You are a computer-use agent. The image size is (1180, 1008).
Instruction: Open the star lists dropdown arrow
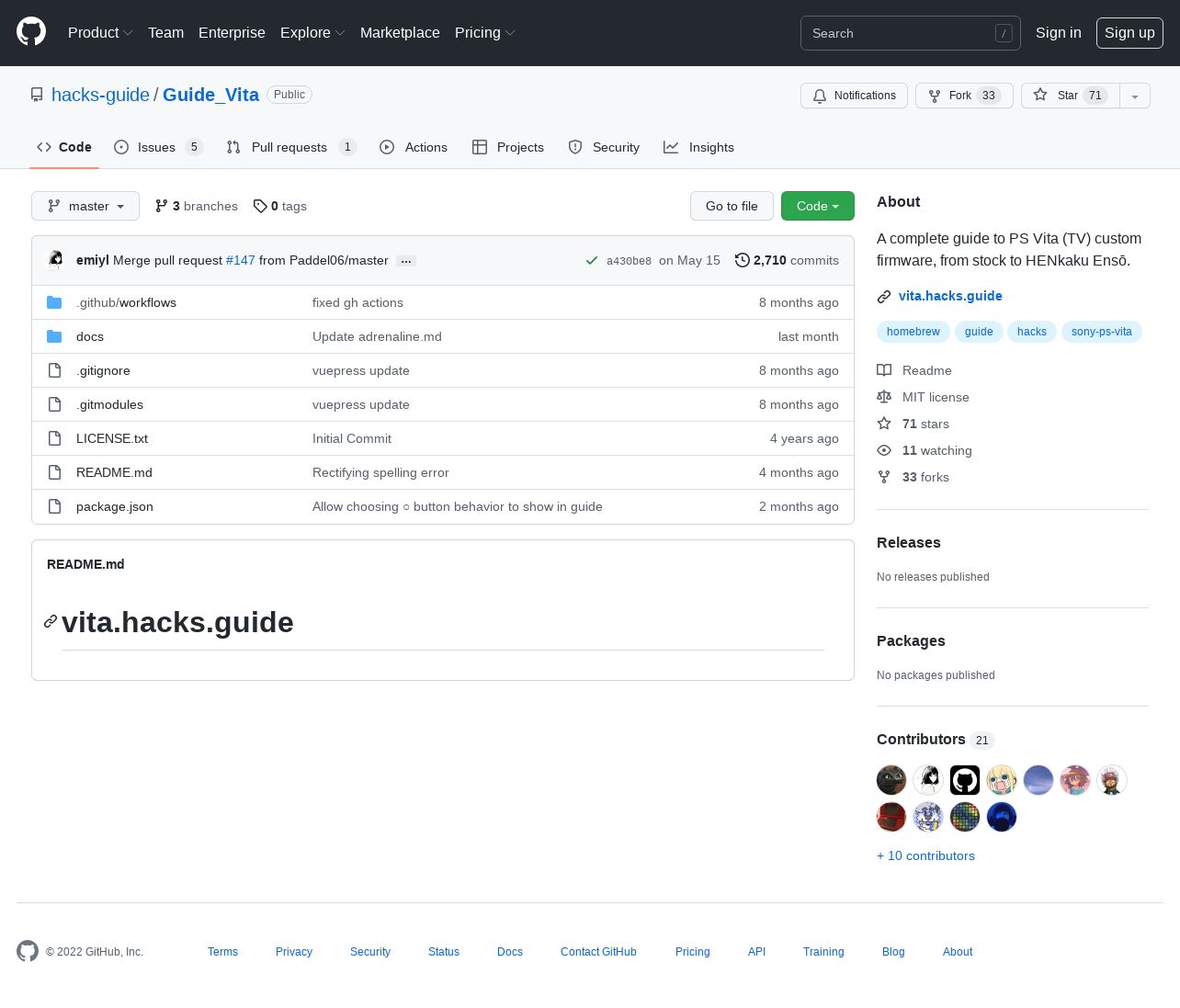point(1135,96)
